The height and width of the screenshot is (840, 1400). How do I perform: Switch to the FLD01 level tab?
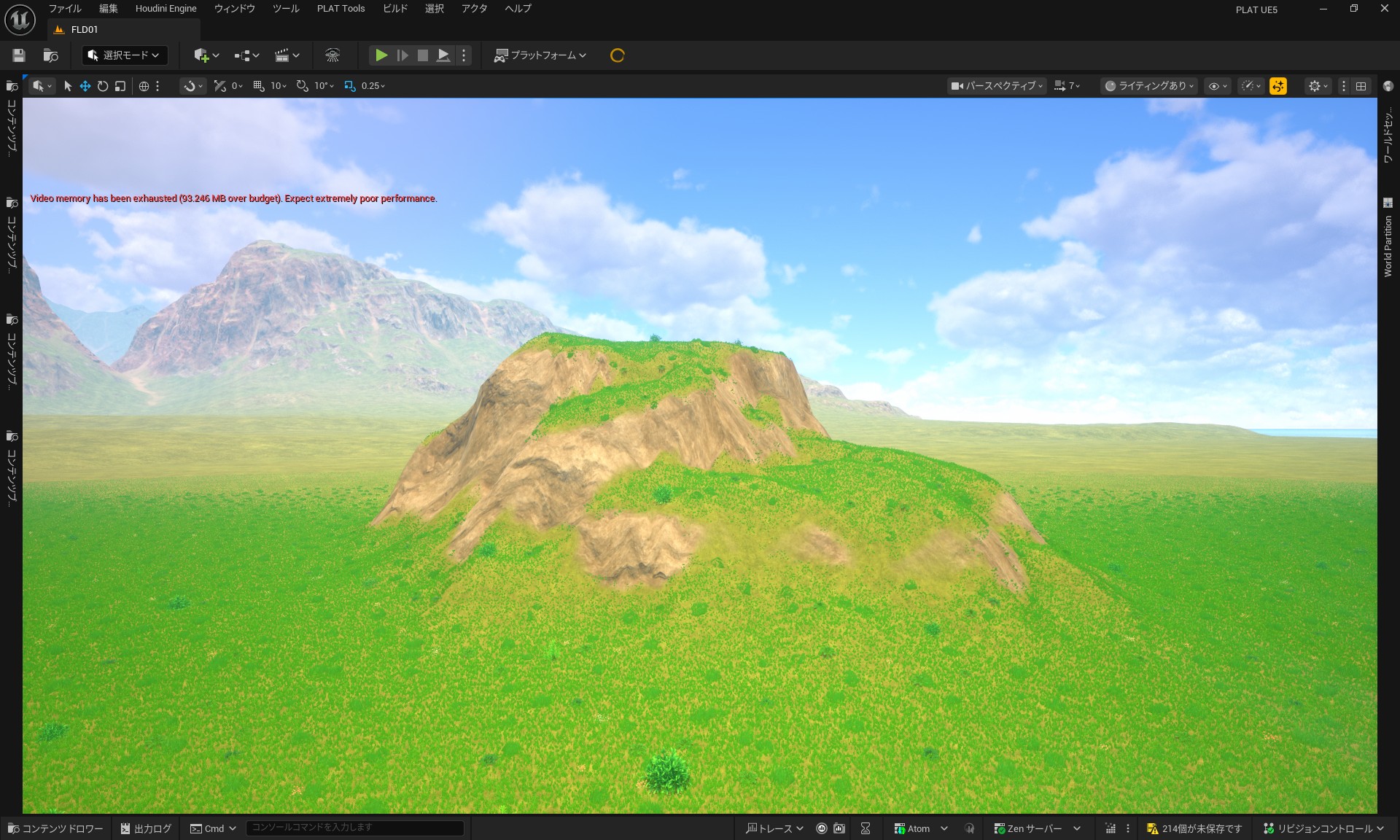point(83,30)
